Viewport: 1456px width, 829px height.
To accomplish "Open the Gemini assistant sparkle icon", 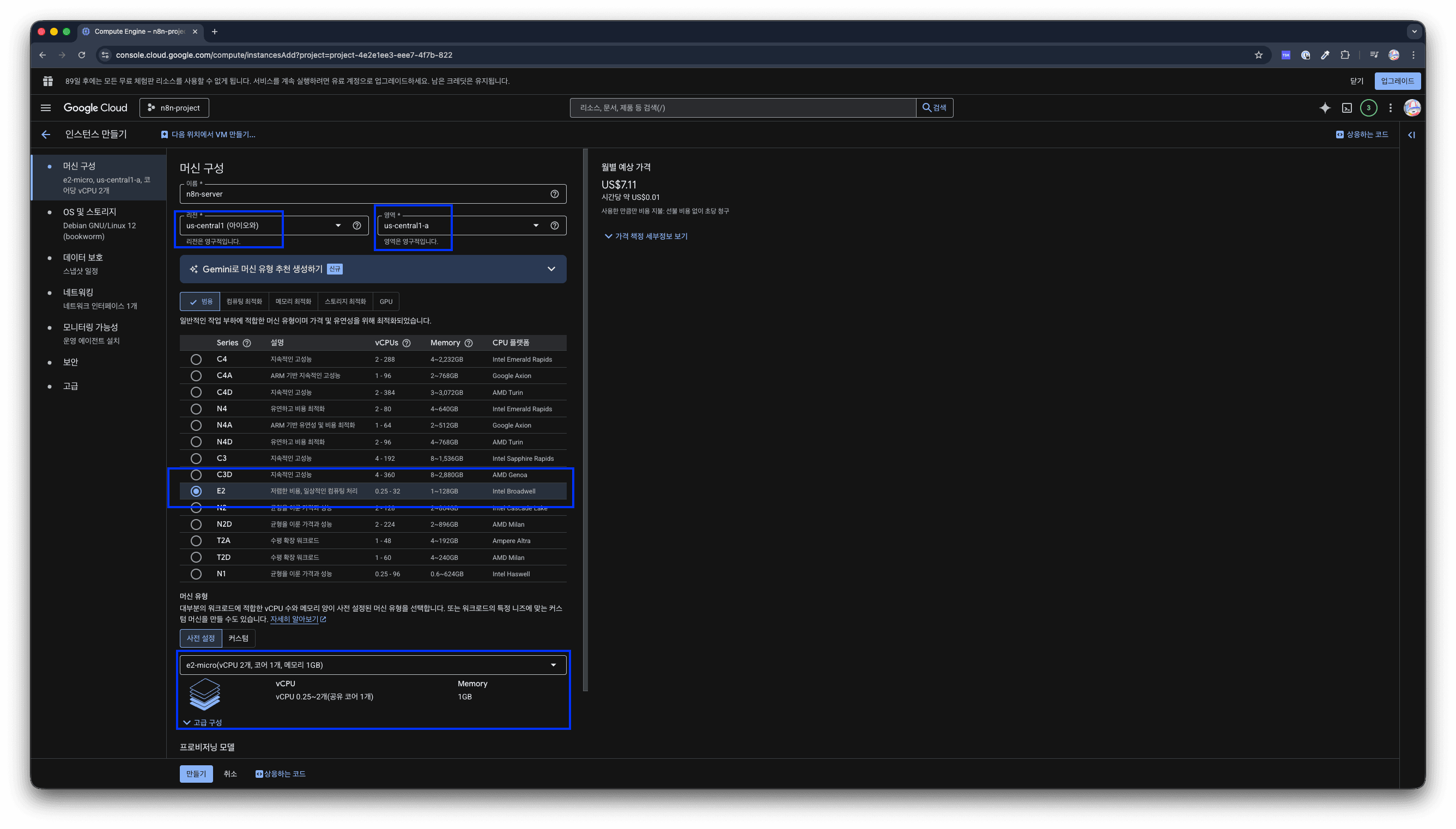I will point(1325,108).
